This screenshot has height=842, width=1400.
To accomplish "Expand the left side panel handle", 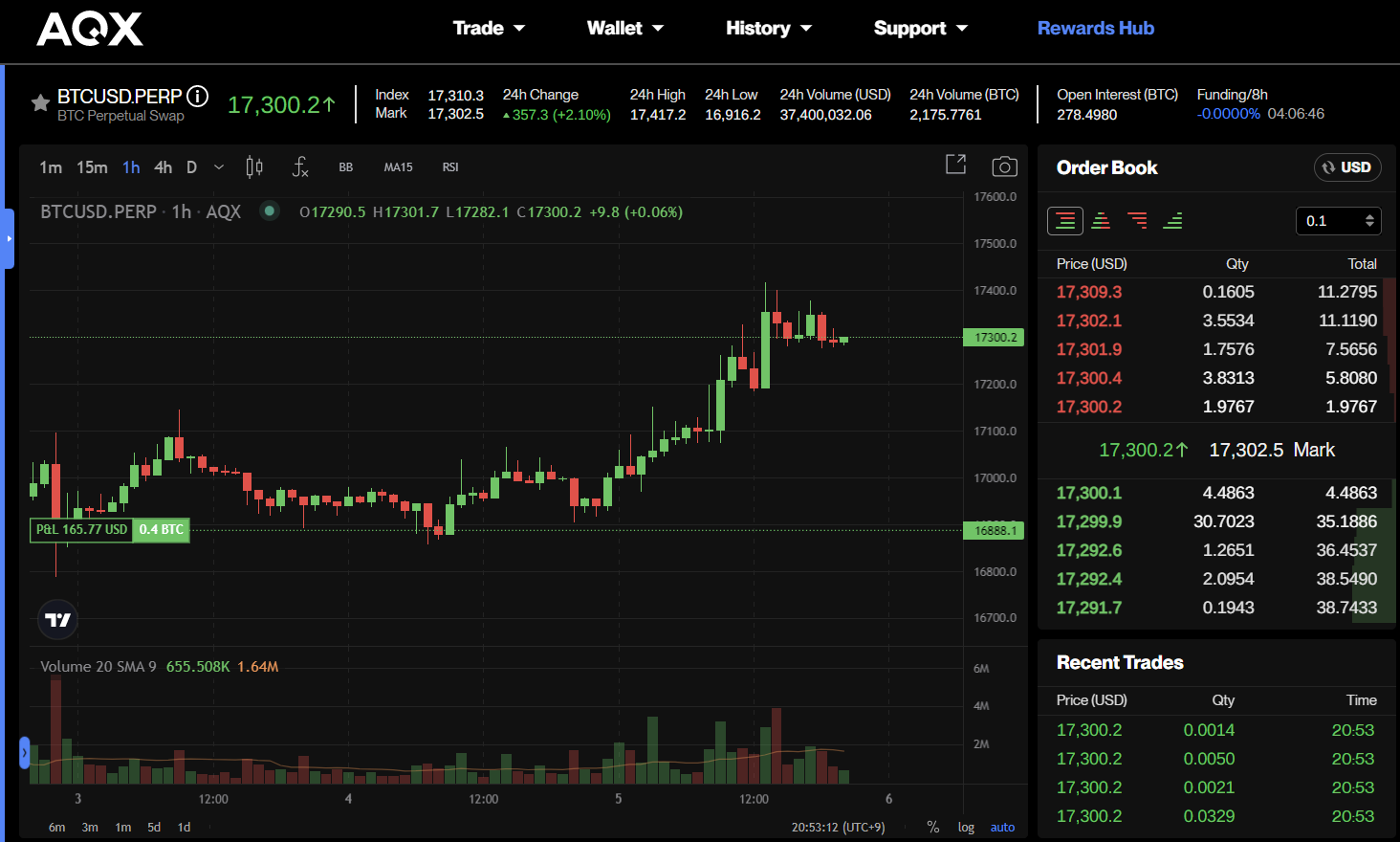I will pyautogui.click(x=9, y=238).
